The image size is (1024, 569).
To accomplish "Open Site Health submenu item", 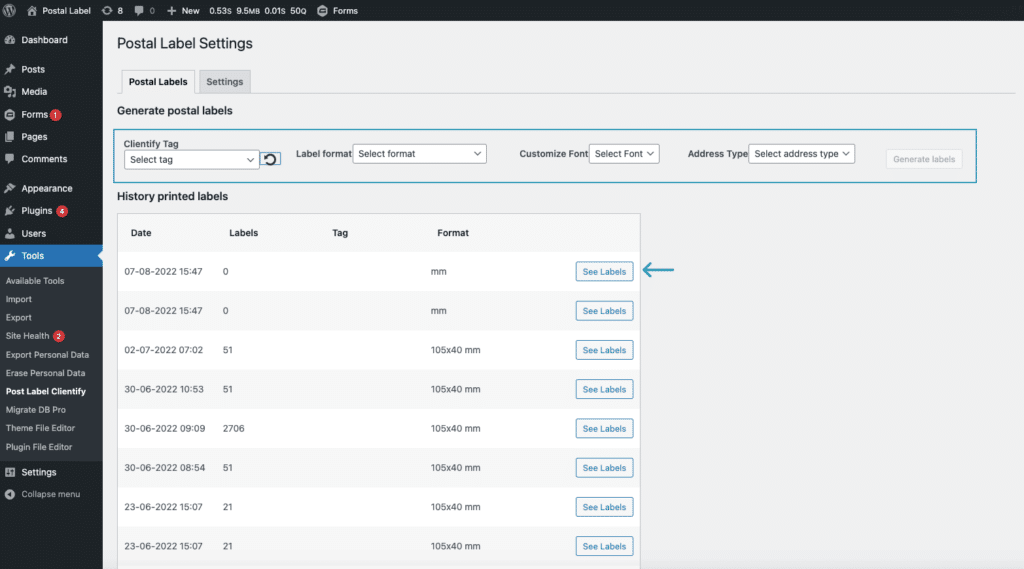I will (x=27, y=336).
